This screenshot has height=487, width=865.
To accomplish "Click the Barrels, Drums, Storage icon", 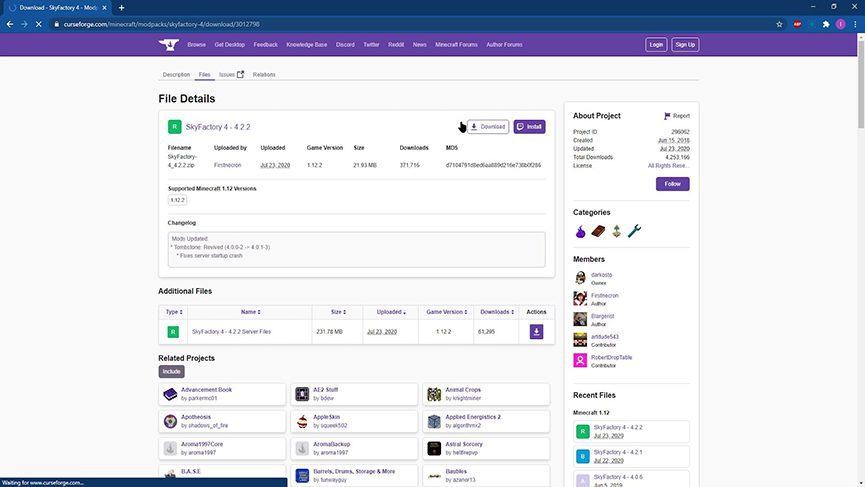I will pos(302,475).
